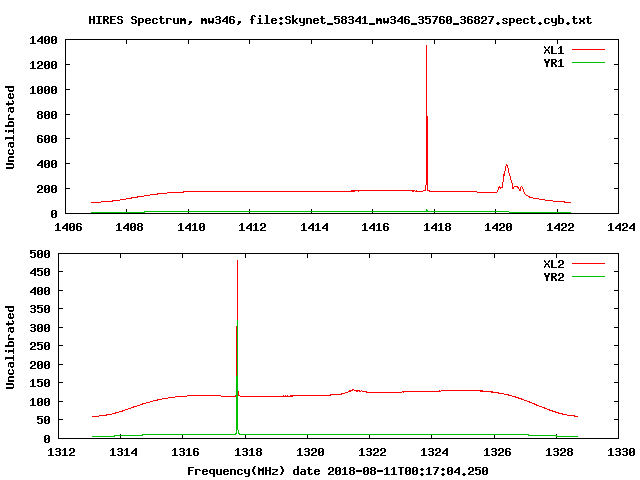Click the 1312 x-axis tick label
The width and height of the screenshot is (640, 480).
coord(61,452)
